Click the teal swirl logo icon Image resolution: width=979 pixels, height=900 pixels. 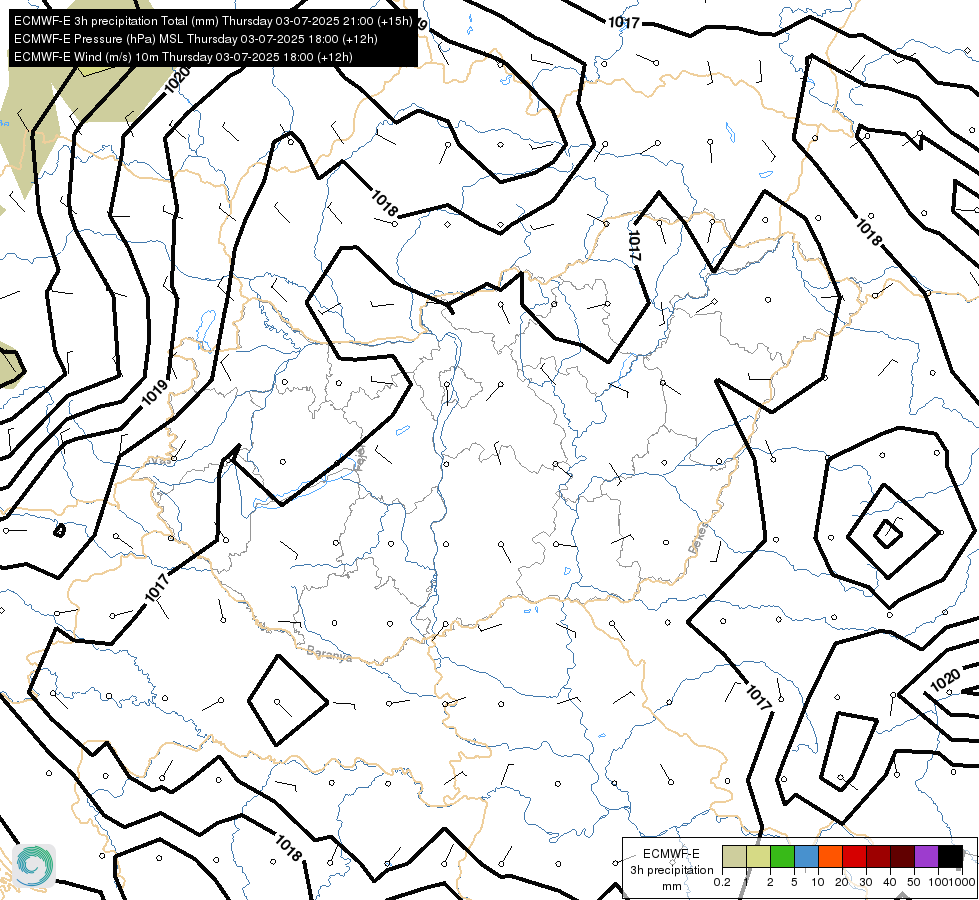click(34, 866)
